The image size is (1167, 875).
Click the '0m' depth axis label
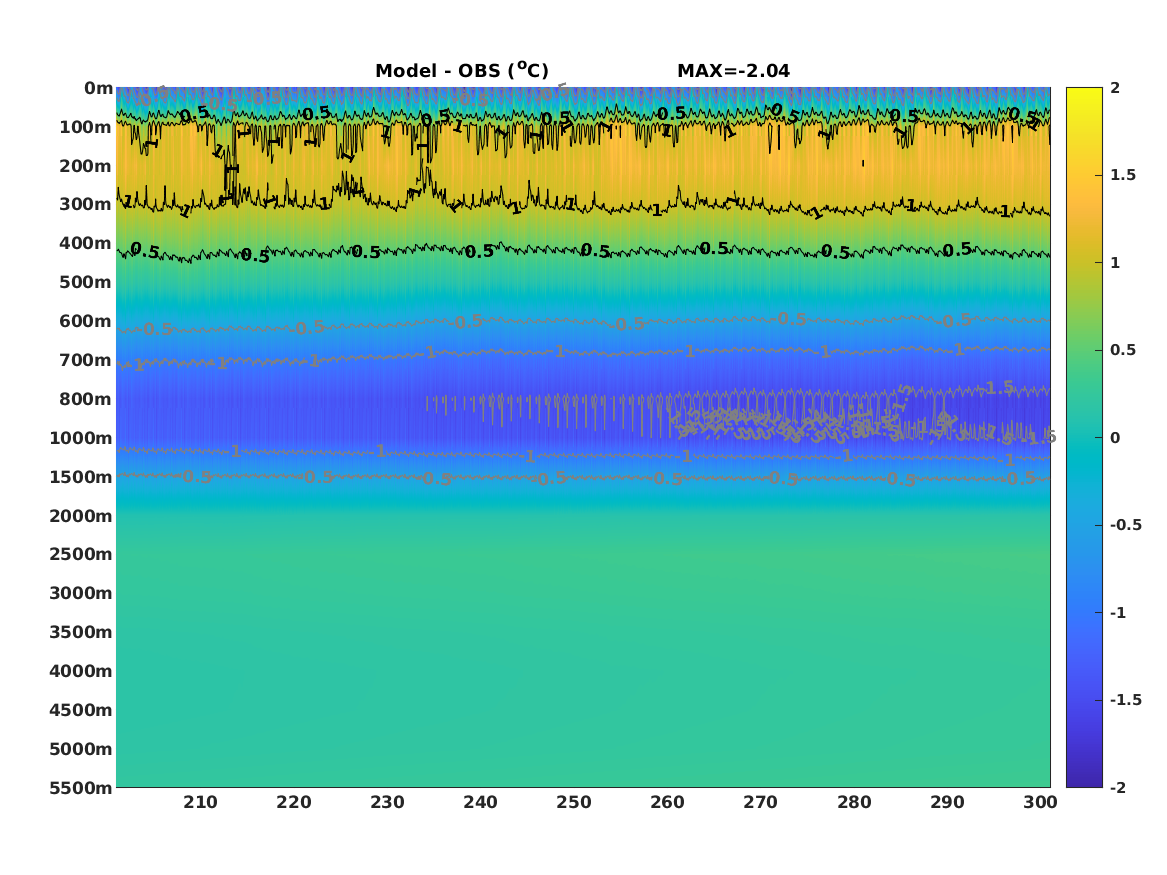98,89
